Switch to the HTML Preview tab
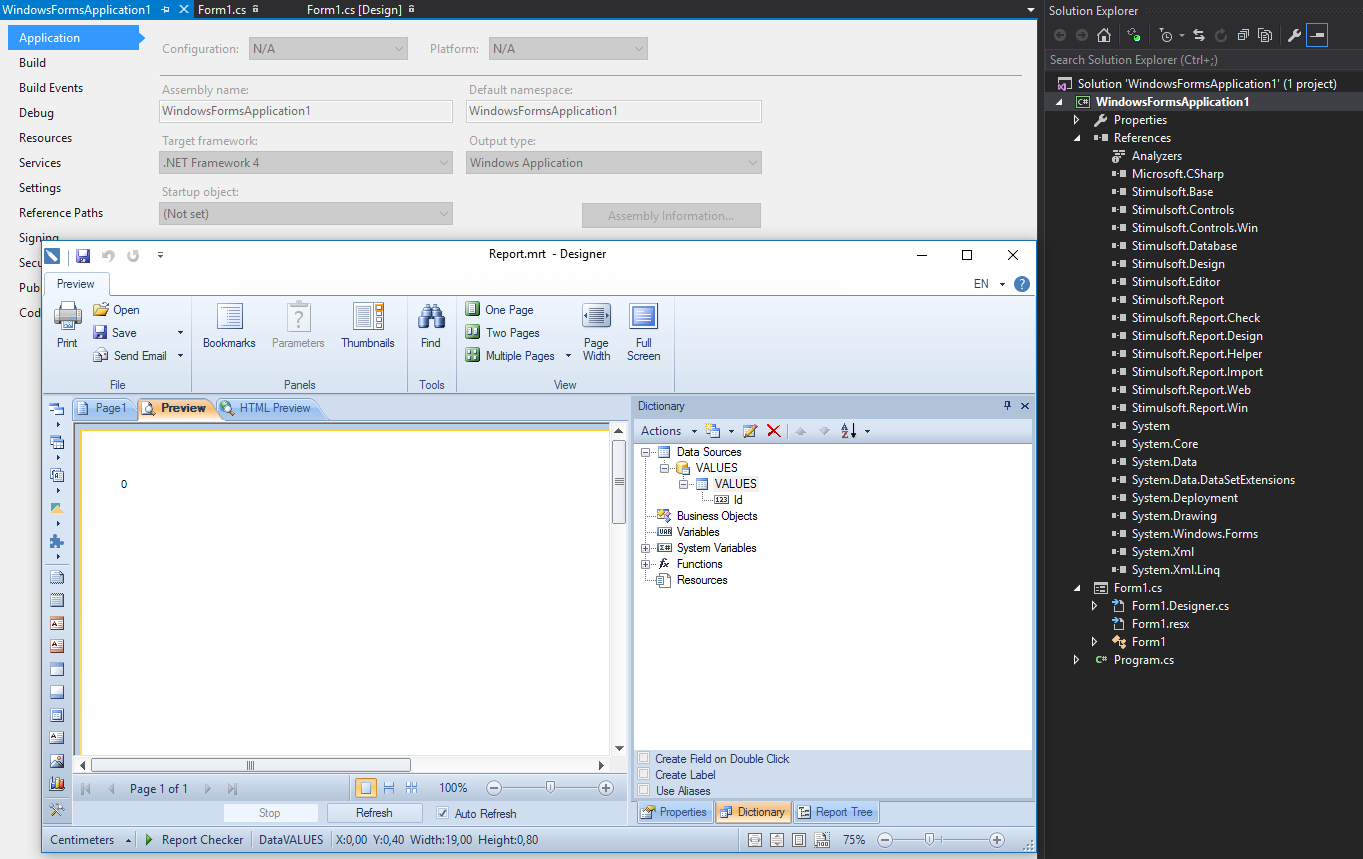Image resolution: width=1363 pixels, height=859 pixels. click(x=267, y=408)
